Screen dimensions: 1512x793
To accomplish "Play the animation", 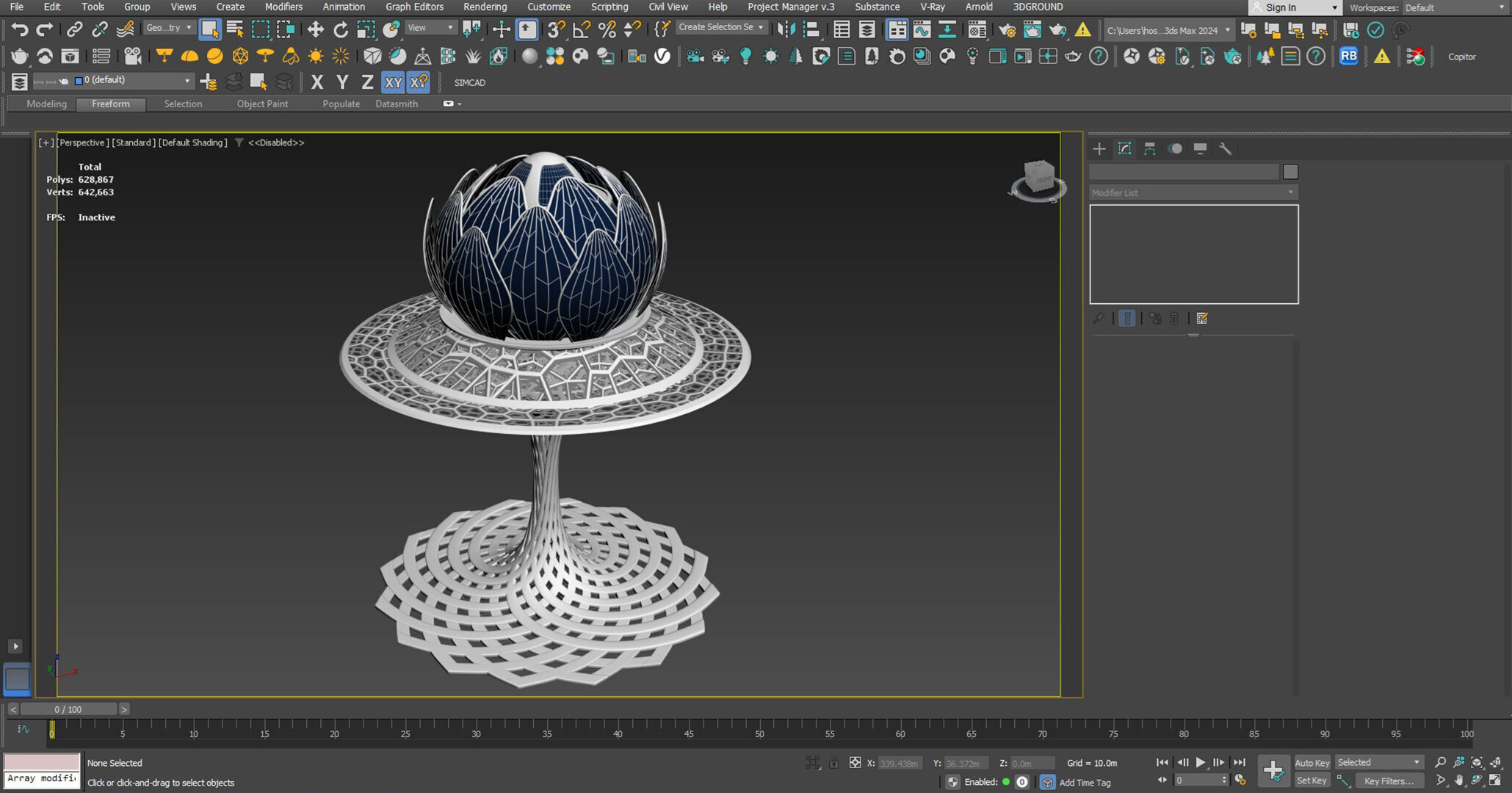I will [x=1200, y=762].
